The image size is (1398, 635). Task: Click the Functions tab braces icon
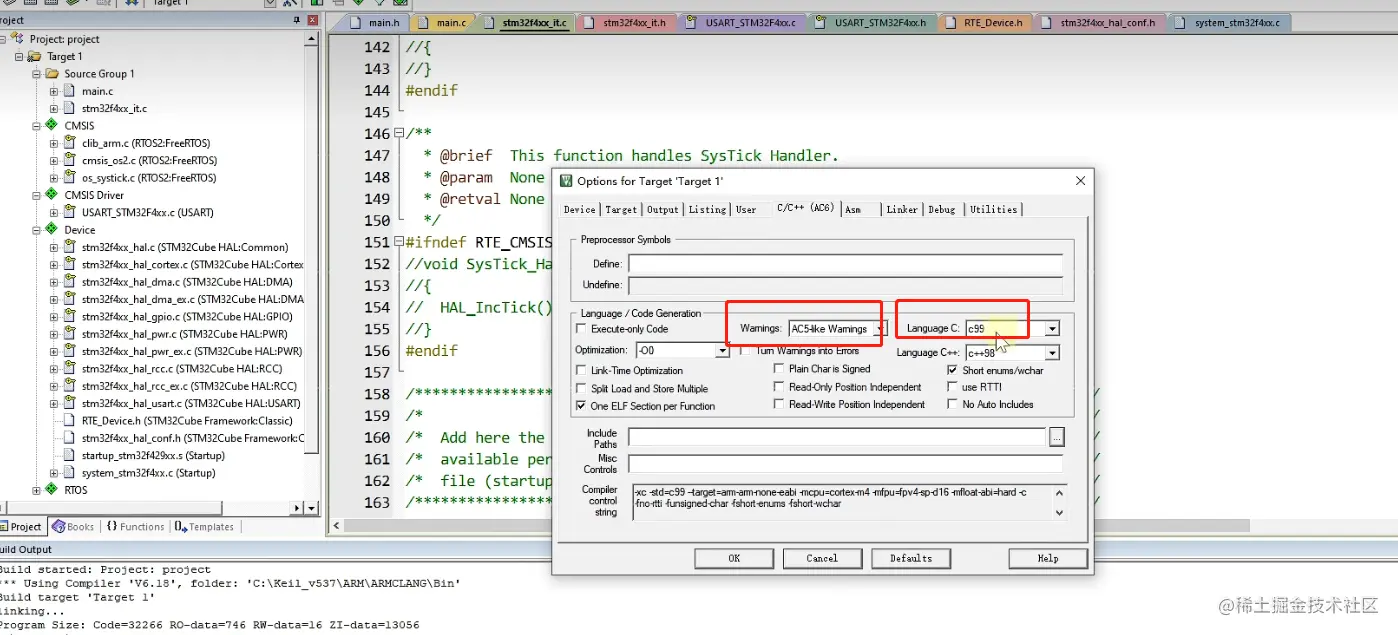point(111,527)
